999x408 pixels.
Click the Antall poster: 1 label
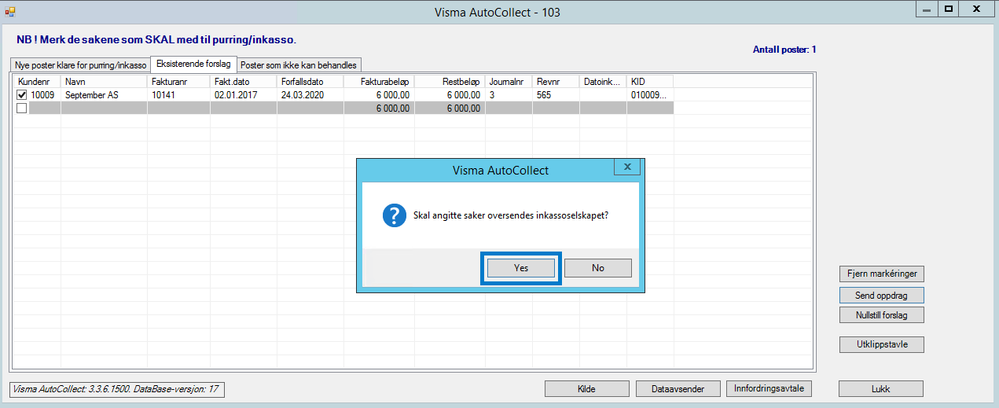point(784,49)
